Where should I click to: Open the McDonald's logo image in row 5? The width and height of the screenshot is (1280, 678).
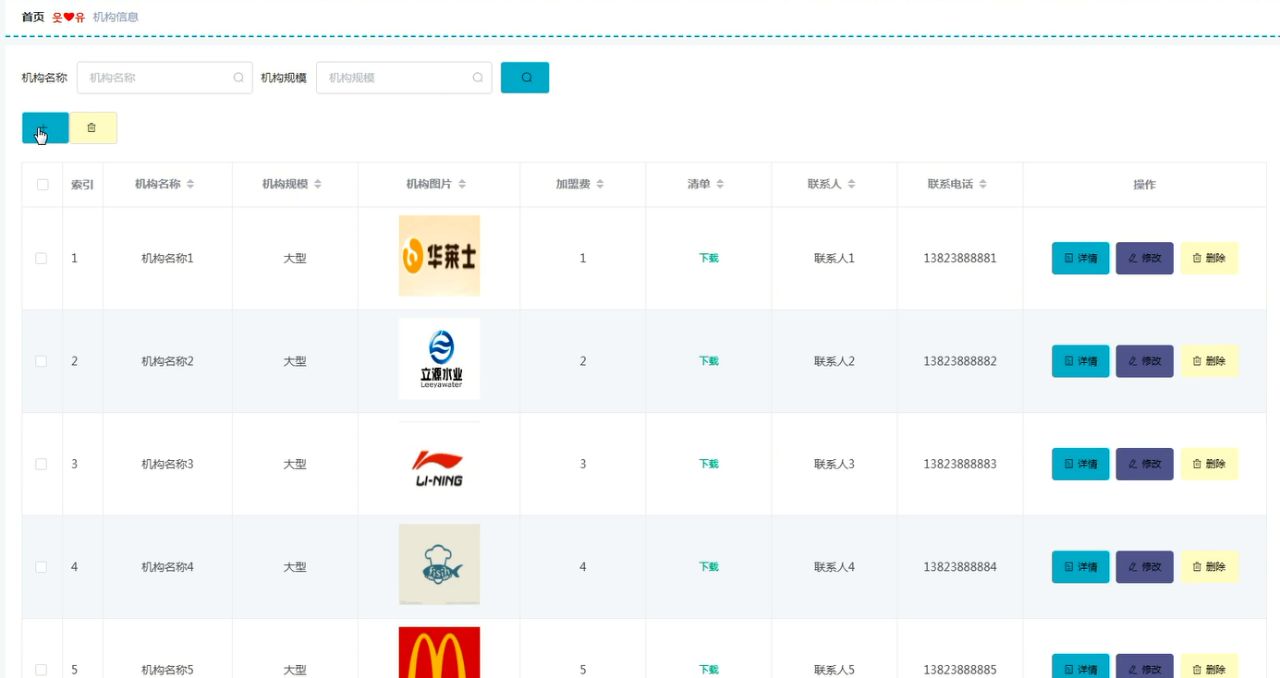click(439, 652)
